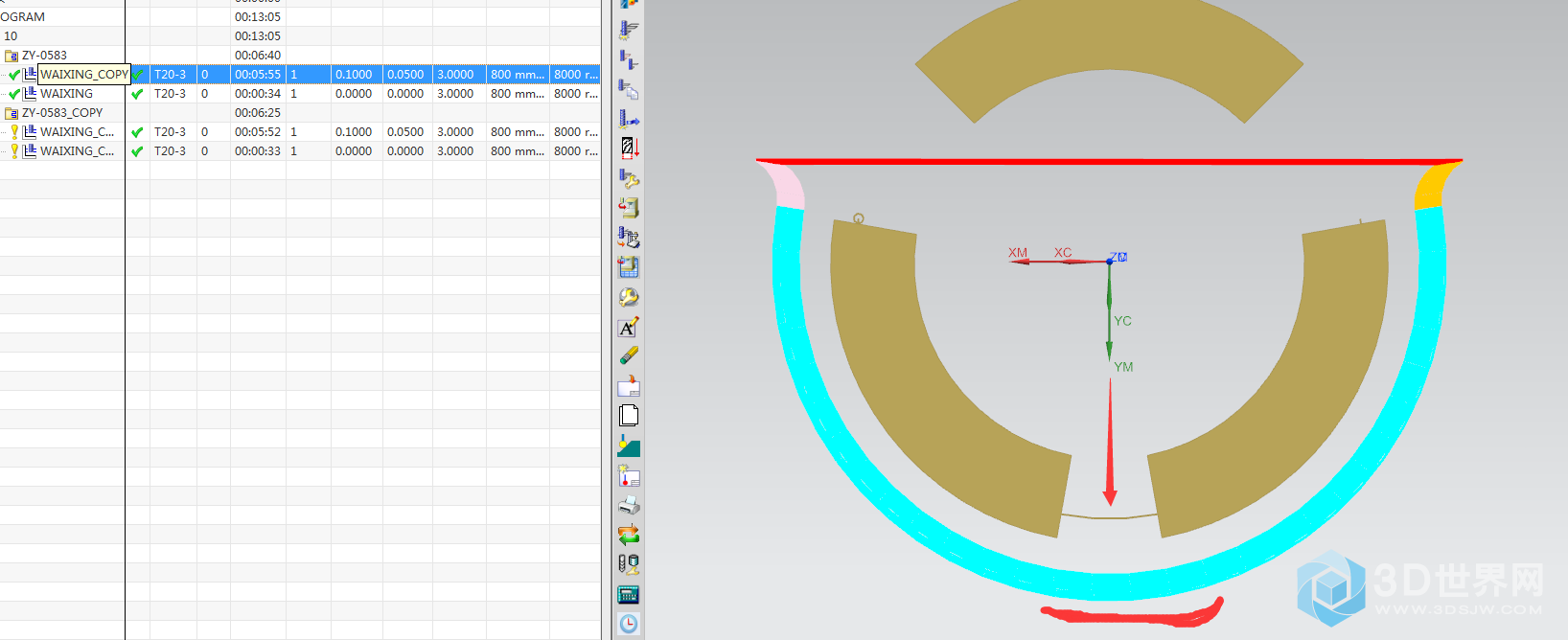
Task: Open the geometry view icon with stacked pages
Action: pyautogui.click(x=629, y=90)
